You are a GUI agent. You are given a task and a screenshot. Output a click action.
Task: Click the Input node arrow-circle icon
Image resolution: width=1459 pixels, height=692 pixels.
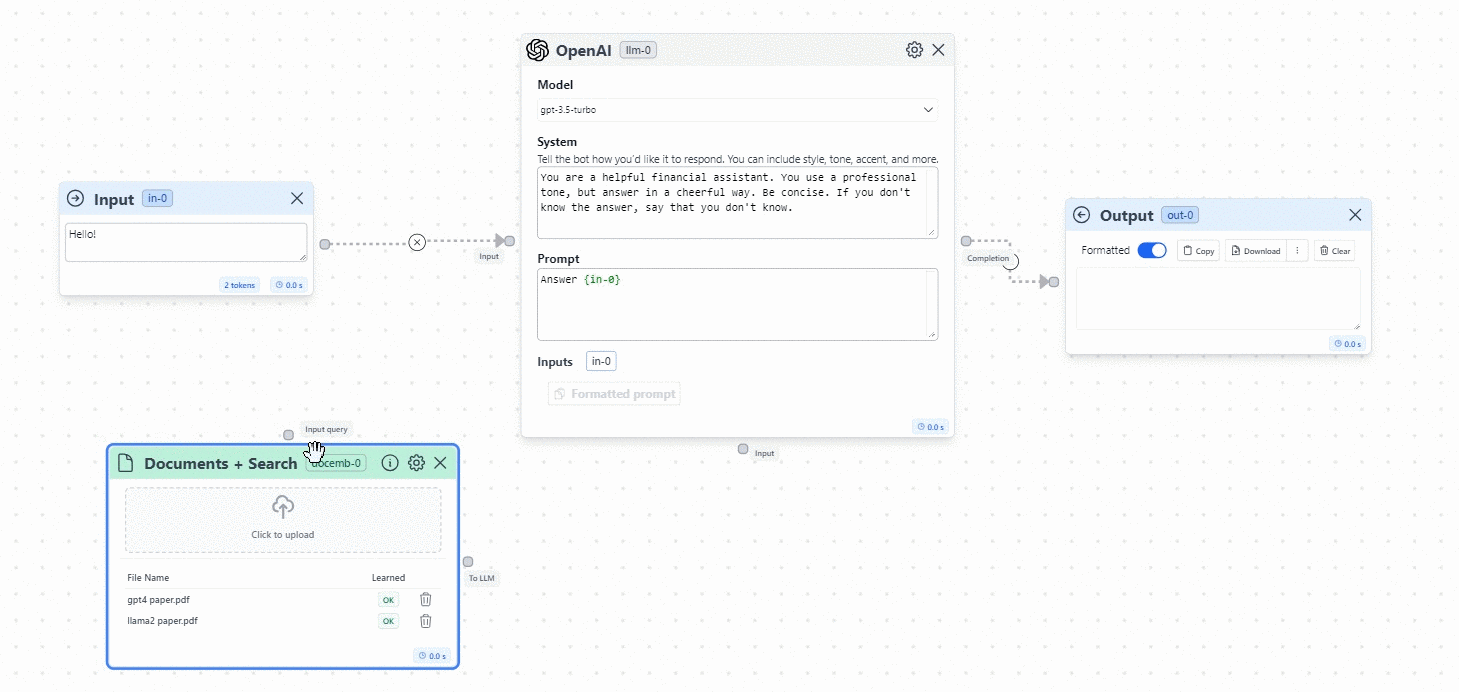[75, 198]
